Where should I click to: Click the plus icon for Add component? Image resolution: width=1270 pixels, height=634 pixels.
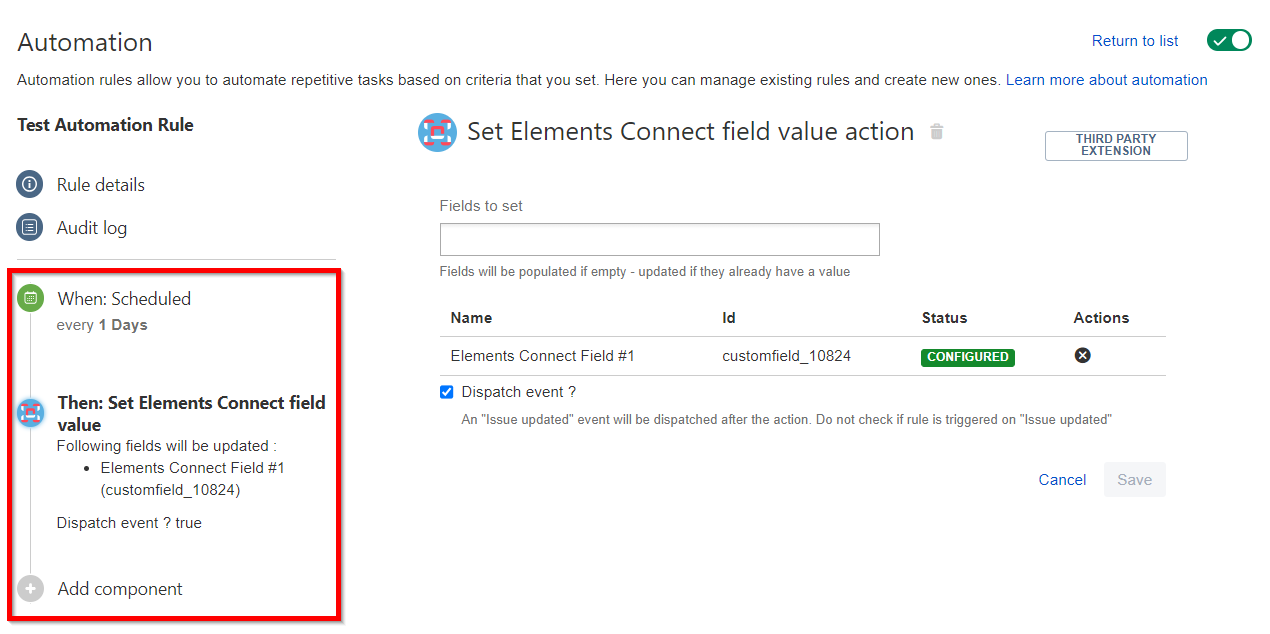(31, 589)
